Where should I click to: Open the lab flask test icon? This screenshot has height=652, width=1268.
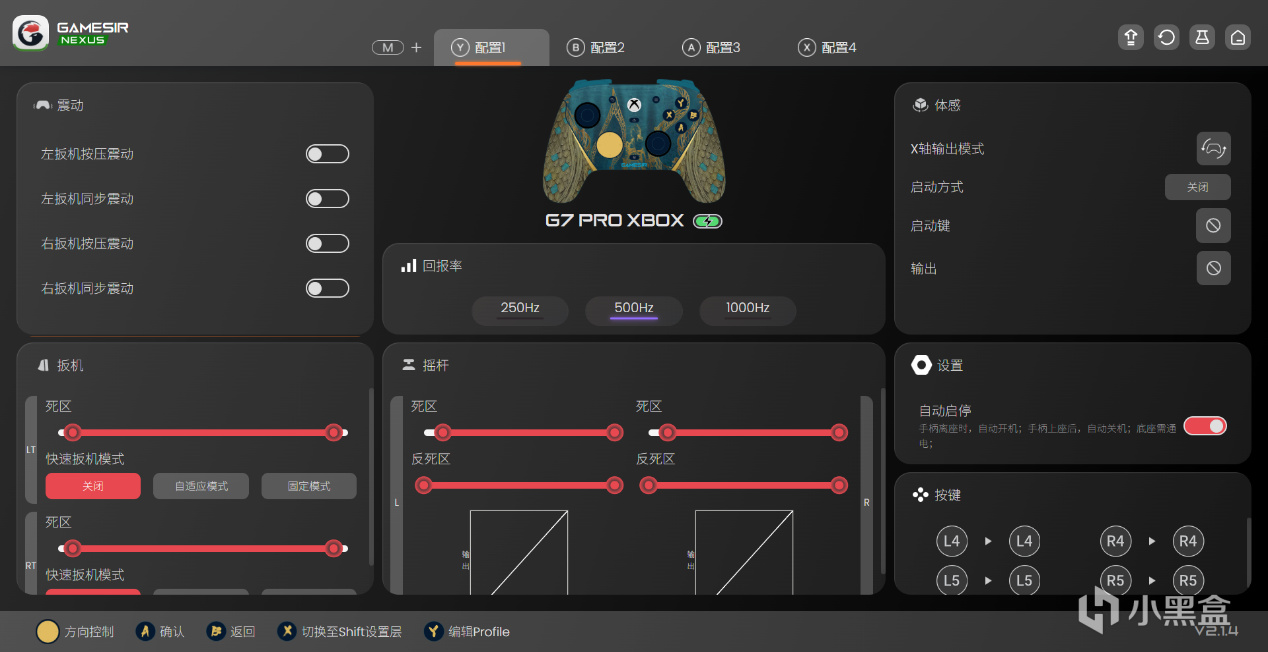coord(1202,37)
